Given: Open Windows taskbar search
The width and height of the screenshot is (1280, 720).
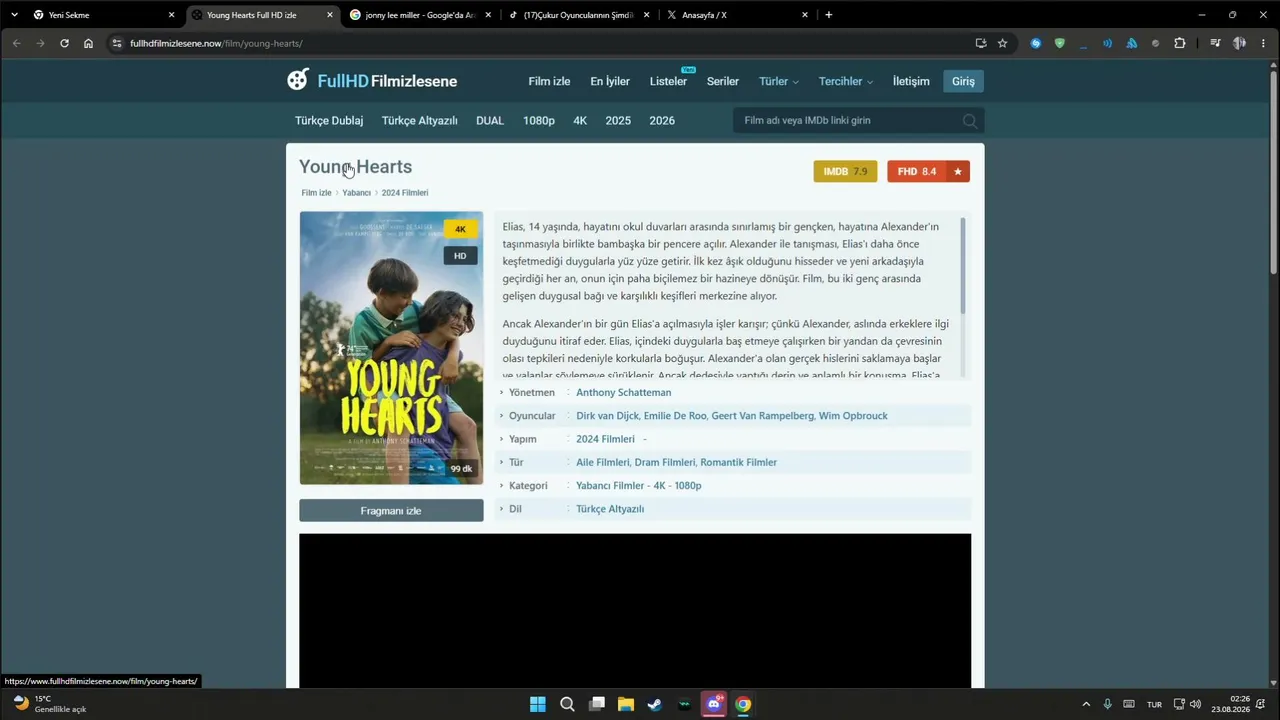Looking at the screenshot, I should (567, 704).
